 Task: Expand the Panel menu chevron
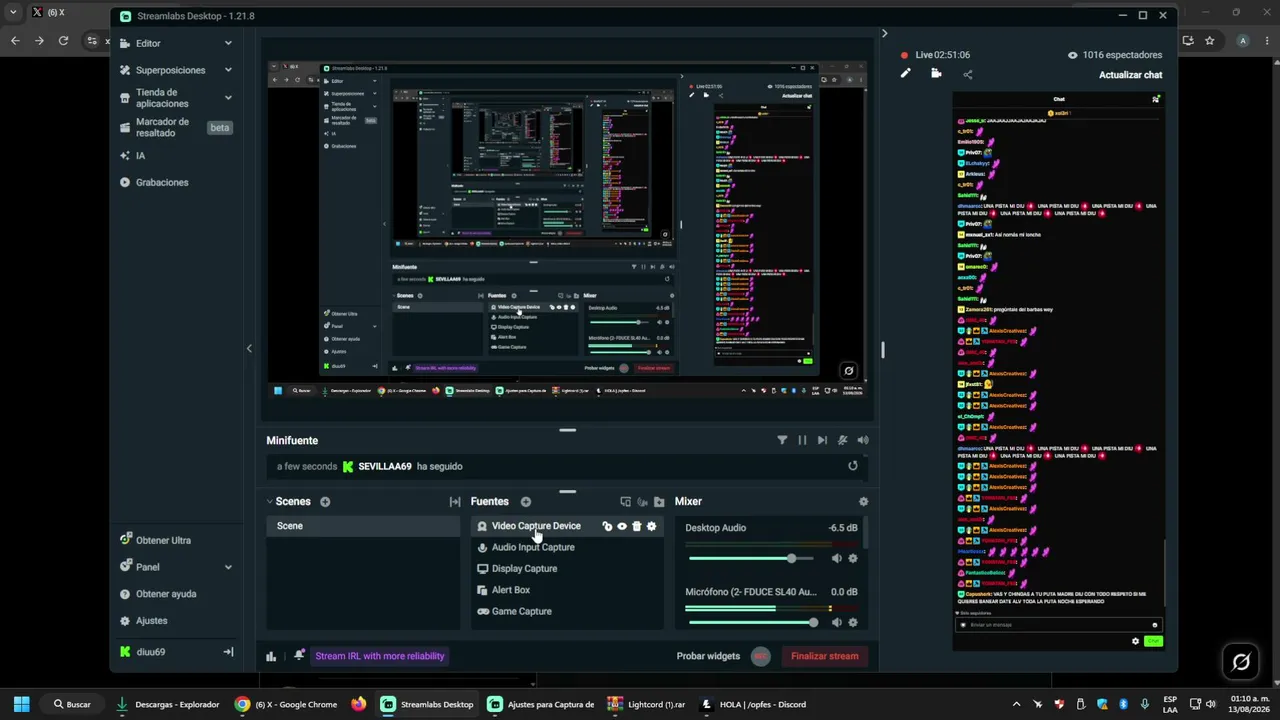click(x=228, y=567)
